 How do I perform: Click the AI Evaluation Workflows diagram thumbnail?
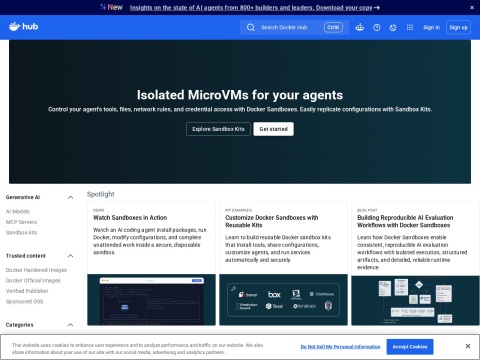415,300
